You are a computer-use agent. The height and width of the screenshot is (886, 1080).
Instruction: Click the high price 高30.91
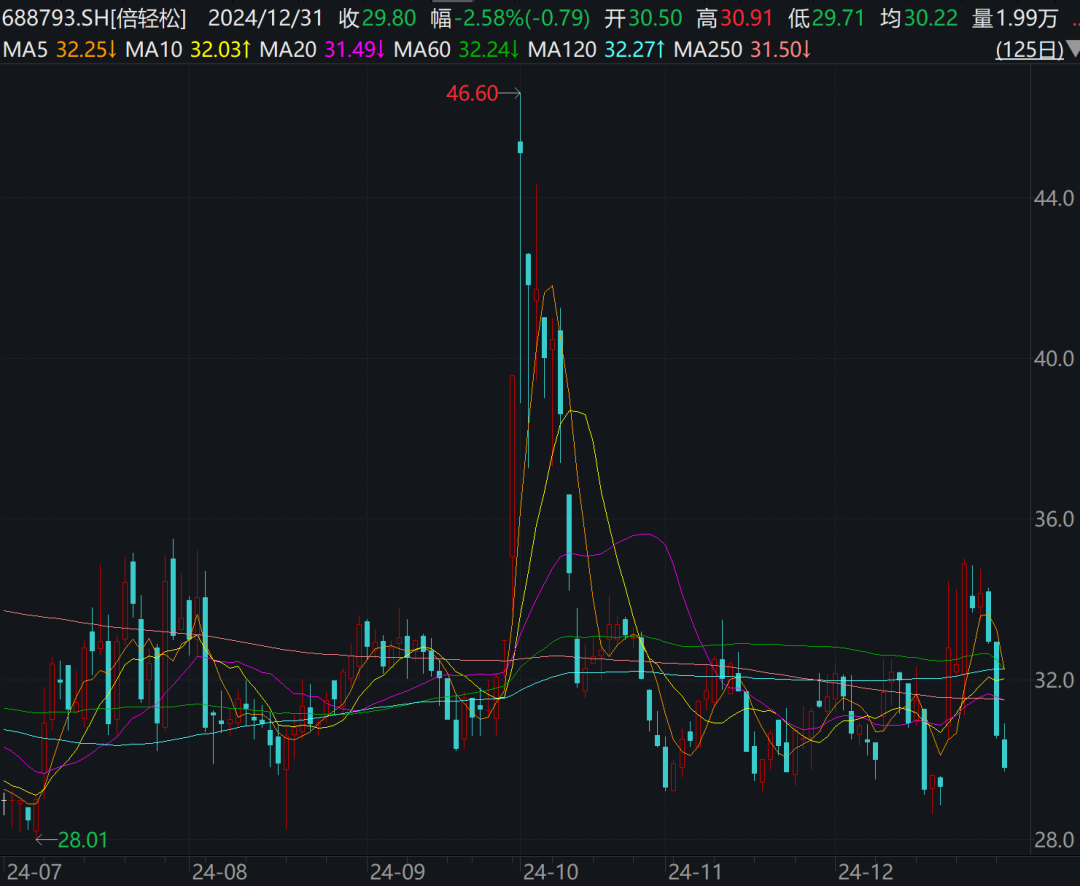coord(735,18)
